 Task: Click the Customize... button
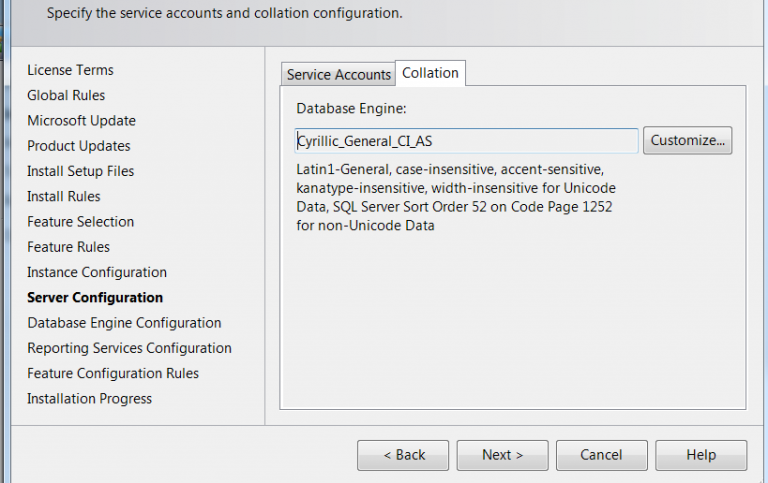(687, 141)
